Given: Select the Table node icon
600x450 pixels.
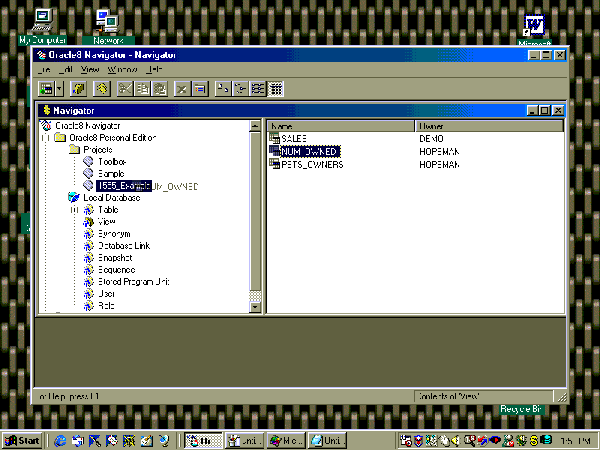Looking at the screenshot, I should tap(88, 210).
